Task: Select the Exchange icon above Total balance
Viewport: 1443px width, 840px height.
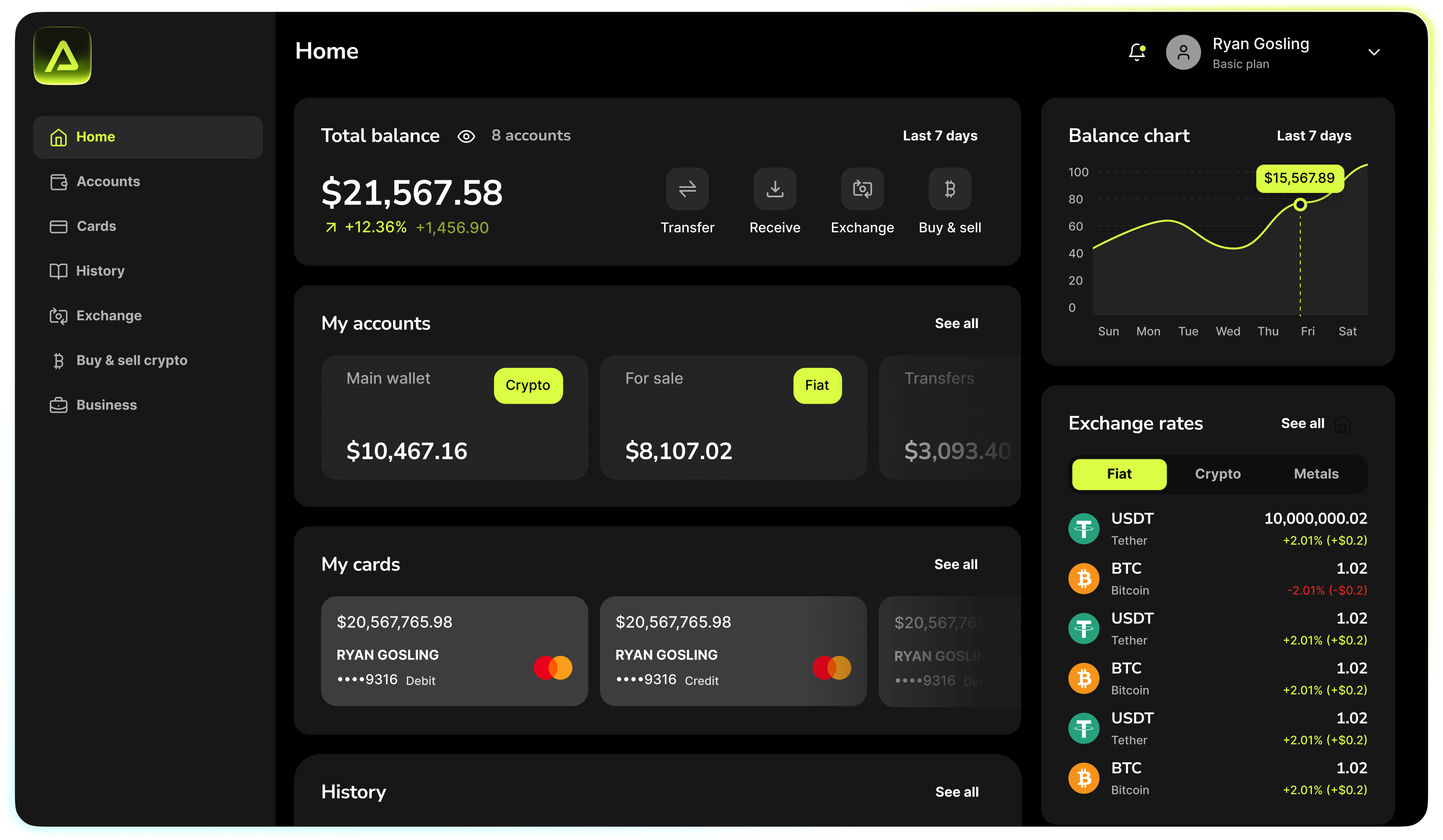Action: (x=862, y=189)
